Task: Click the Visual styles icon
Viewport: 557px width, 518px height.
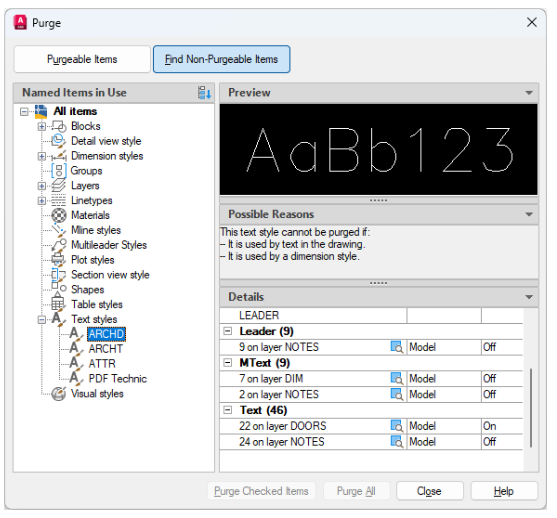Action: [59, 394]
